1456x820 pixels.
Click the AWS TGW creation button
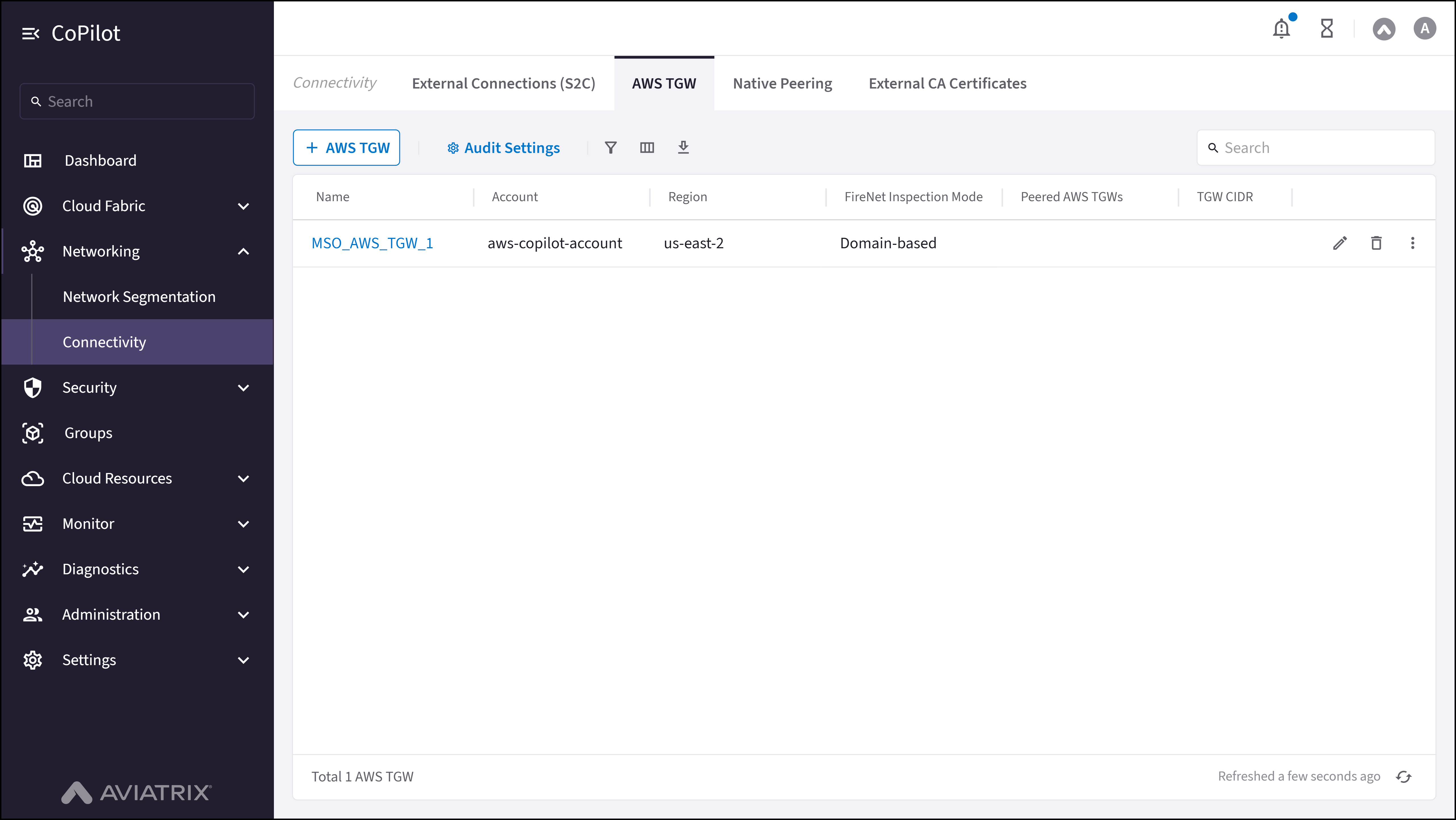[x=346, y=148]
